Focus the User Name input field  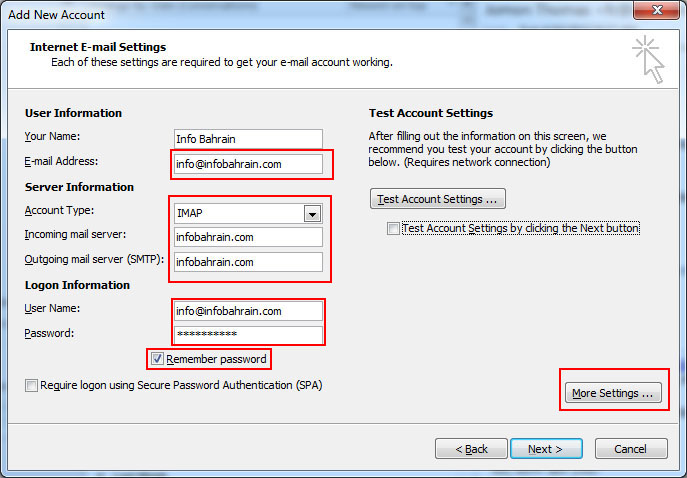[x=248, y=310]
